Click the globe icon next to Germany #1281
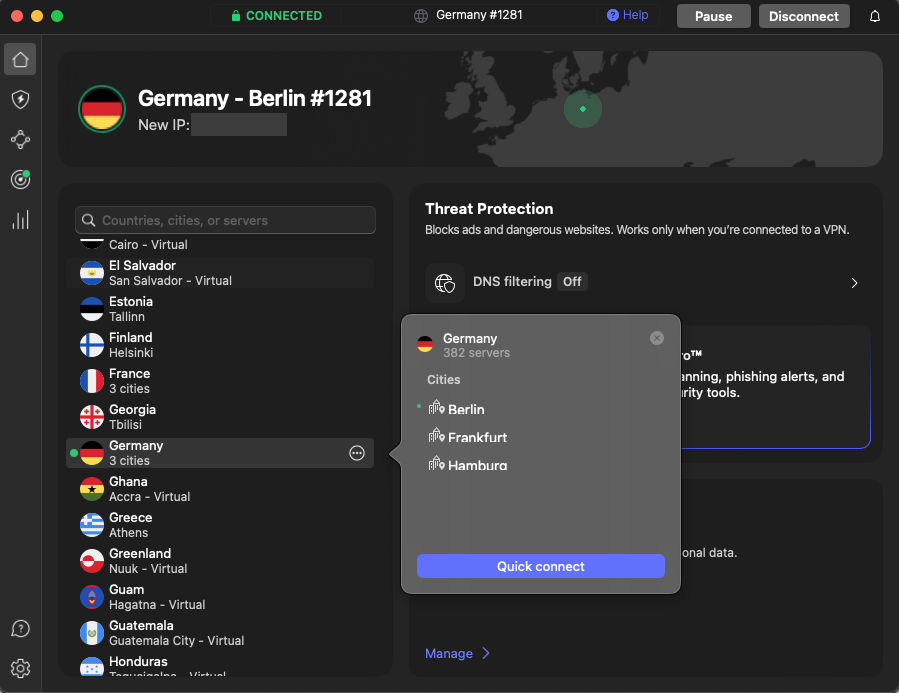This screenshot has height=693, width=899. coord(421,15)
